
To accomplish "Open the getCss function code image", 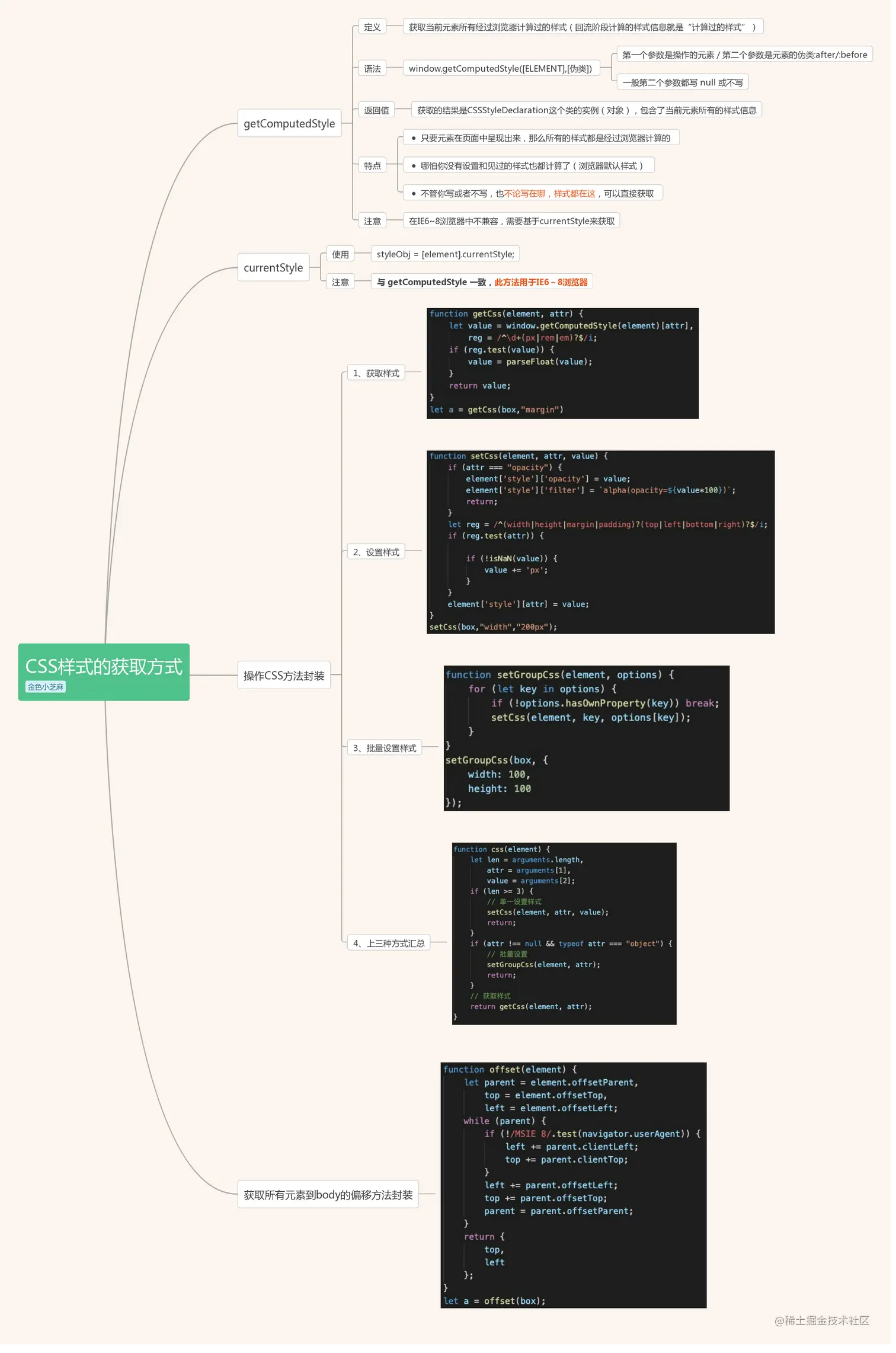I will [x=565, y=366].
